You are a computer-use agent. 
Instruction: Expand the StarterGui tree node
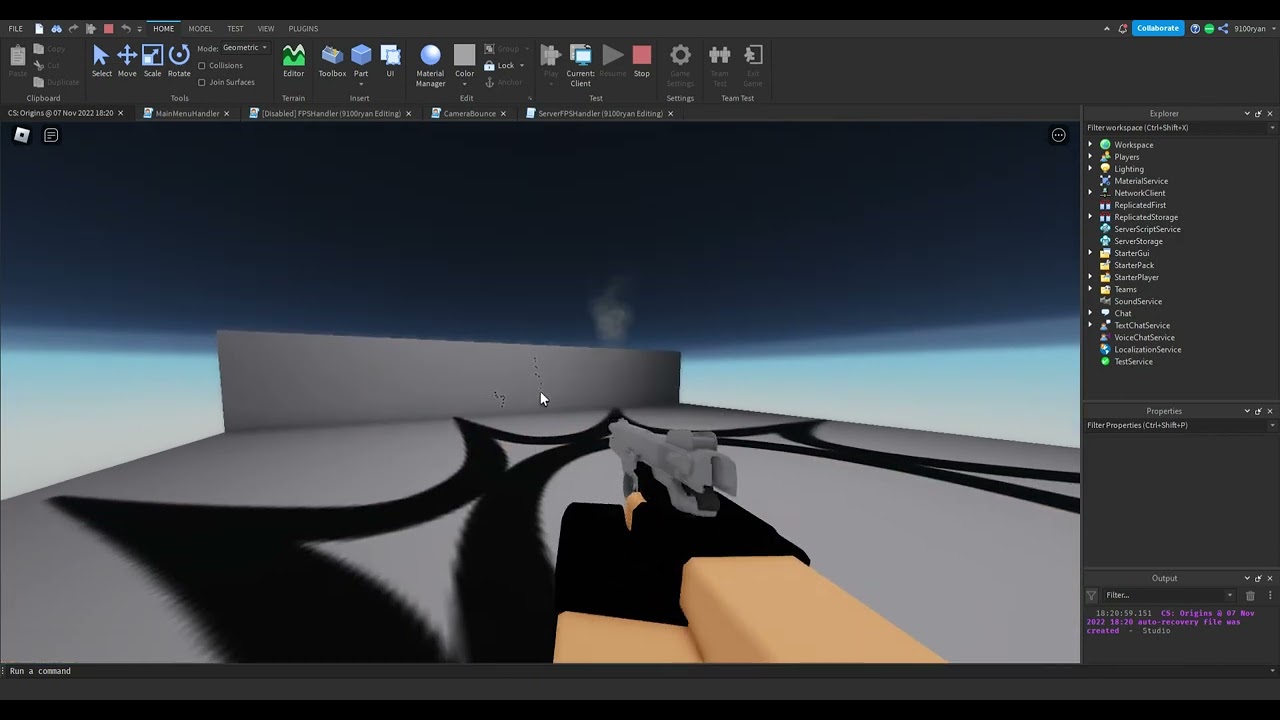[1091, 253]
